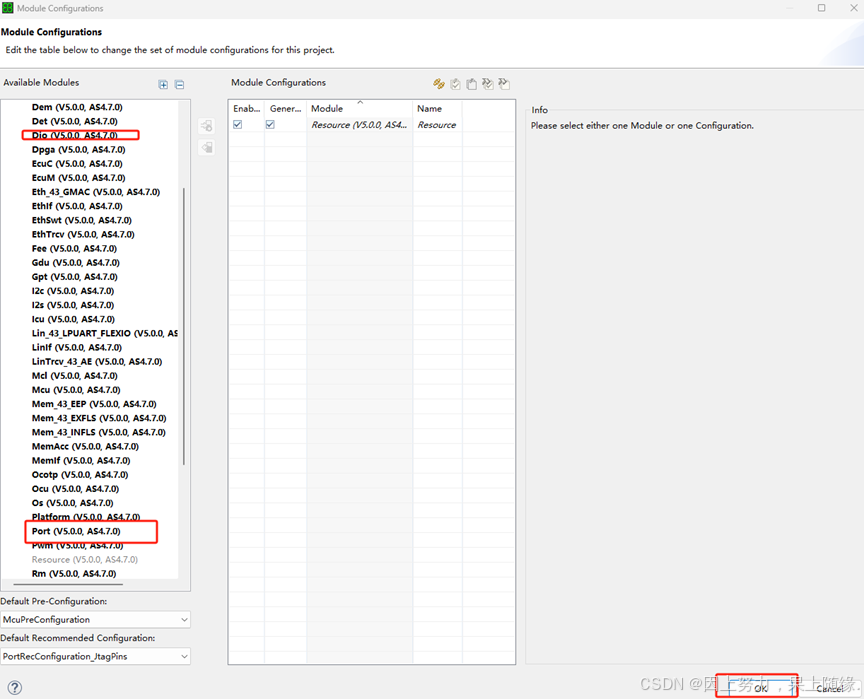This screenshot has width=864, height=699.
Task: Select Mem_43_EEP module
Action: pos(94,404)
